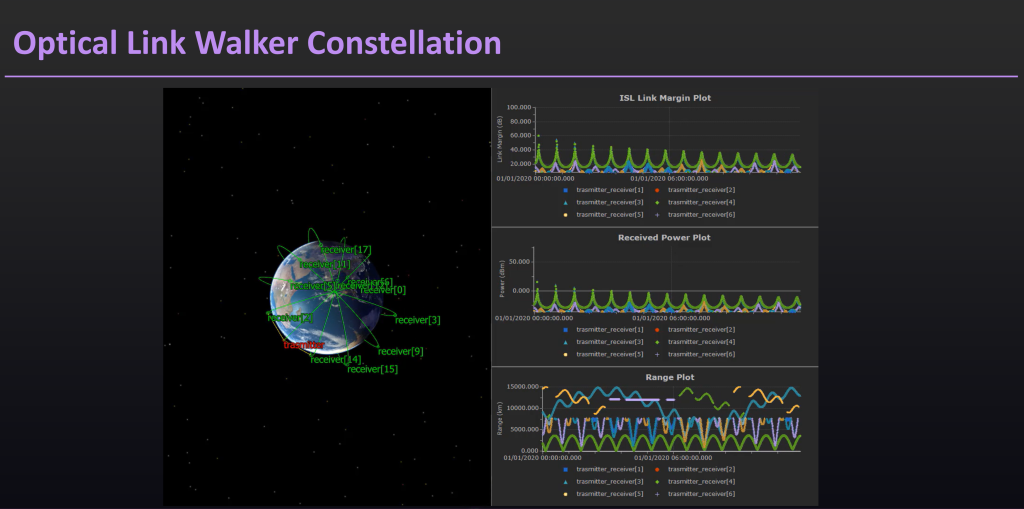Select the receiver[17] satellite label
Image resolution: width=1024 pixels, height=509 pixels.
point(346,249)
